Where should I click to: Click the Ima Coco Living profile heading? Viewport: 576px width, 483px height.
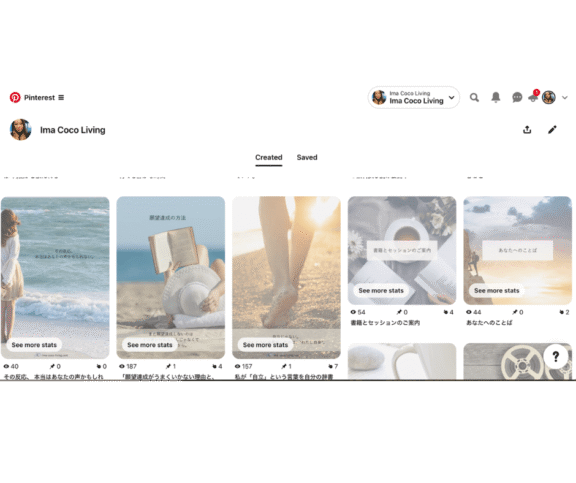pyautogui.click(x=73, y=130)
